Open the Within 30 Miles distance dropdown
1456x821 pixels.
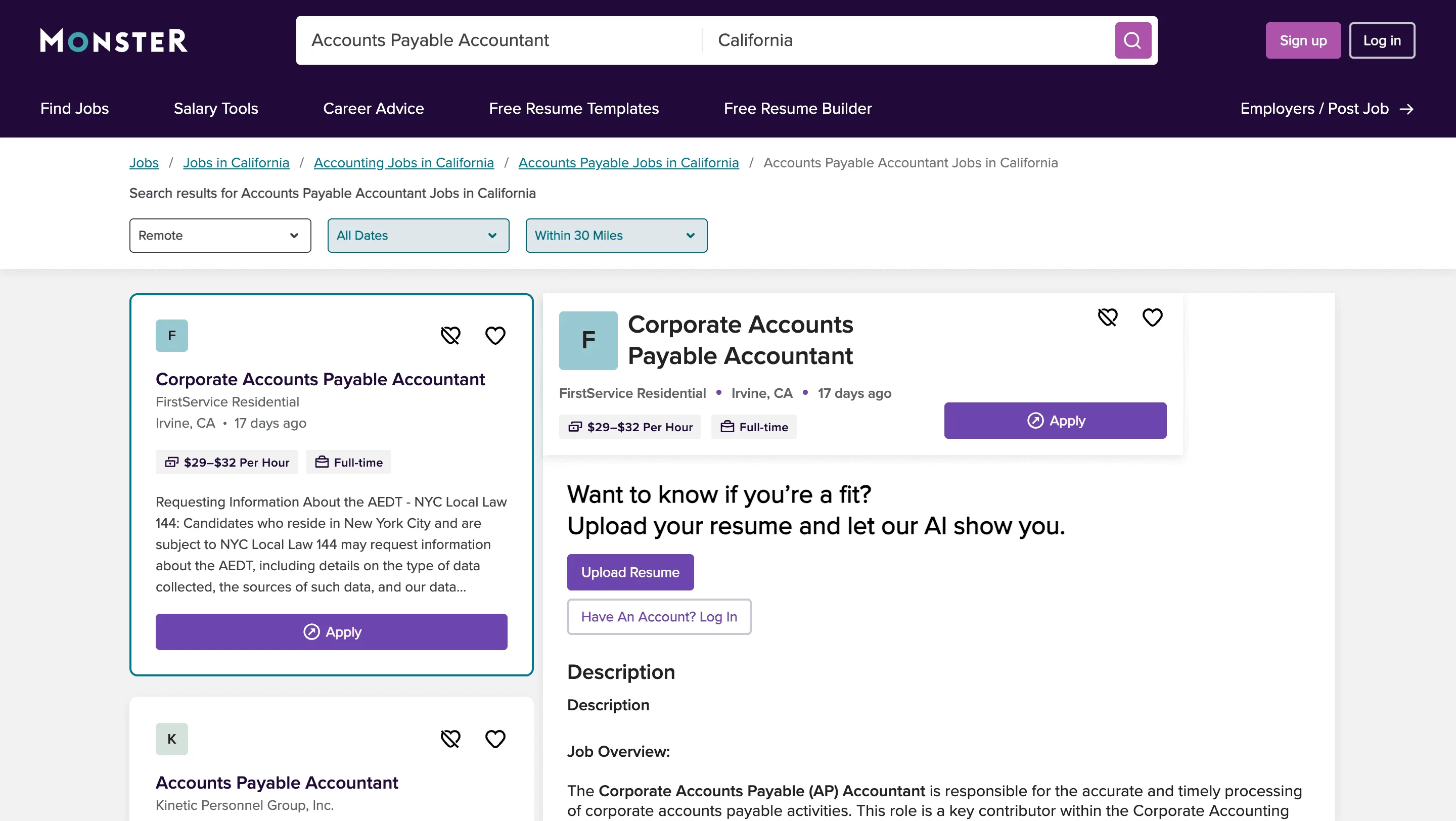point(616,236)
